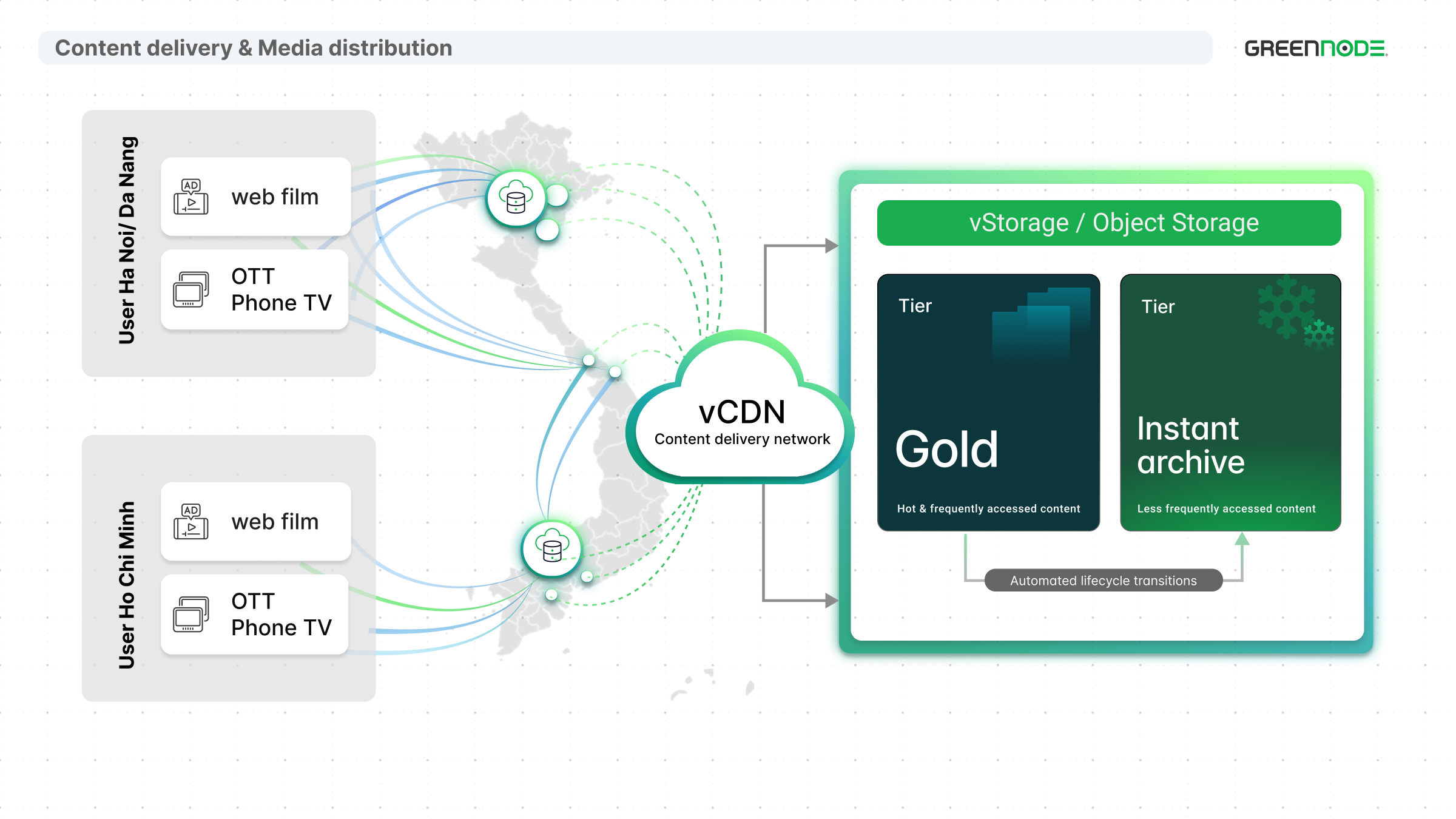Open the Gold tier card
Screen dimensions: 1456x819
[x=989, y=402]
